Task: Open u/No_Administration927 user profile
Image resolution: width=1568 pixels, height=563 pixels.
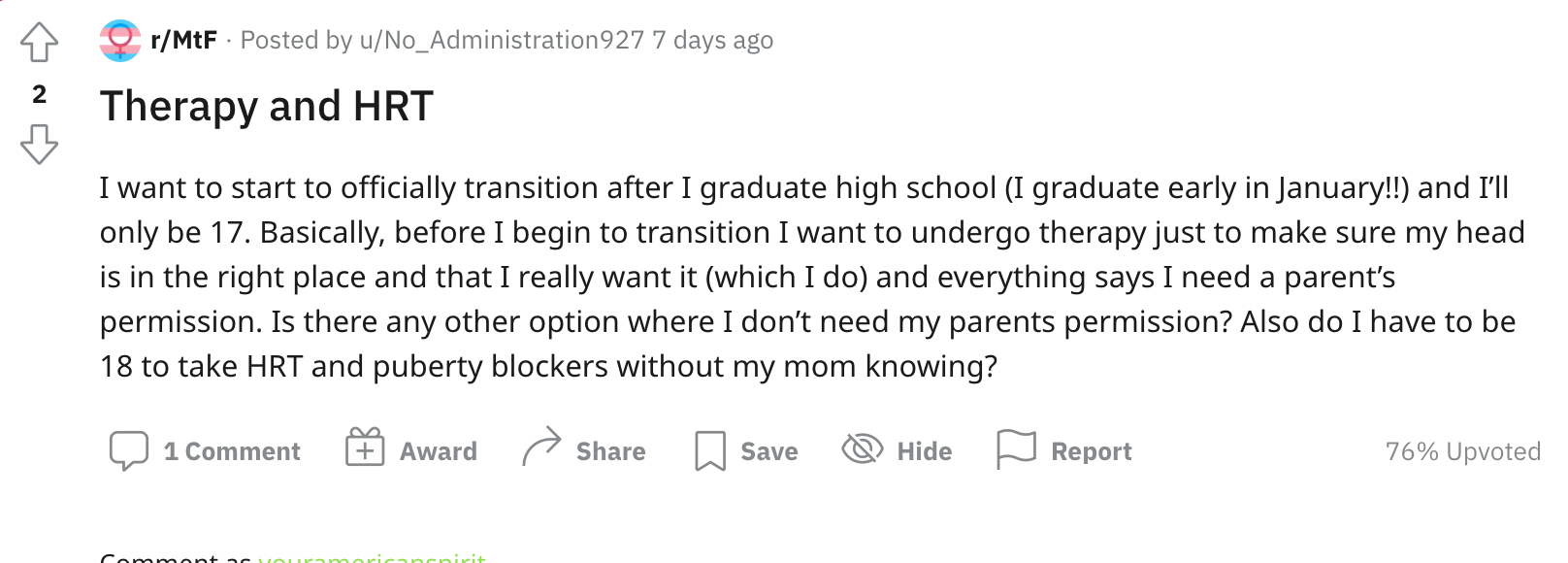Action: 502,41
